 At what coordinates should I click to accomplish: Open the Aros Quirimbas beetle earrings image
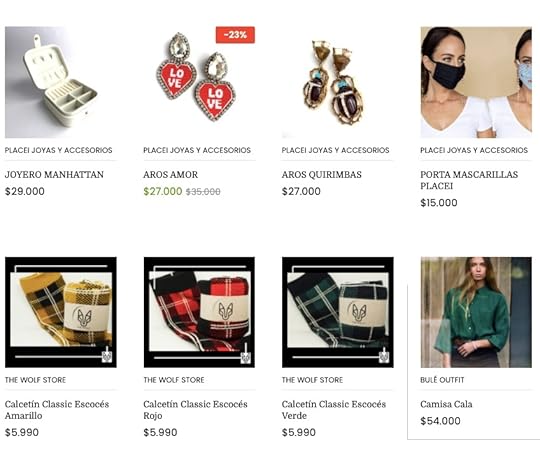click(338, 82)
